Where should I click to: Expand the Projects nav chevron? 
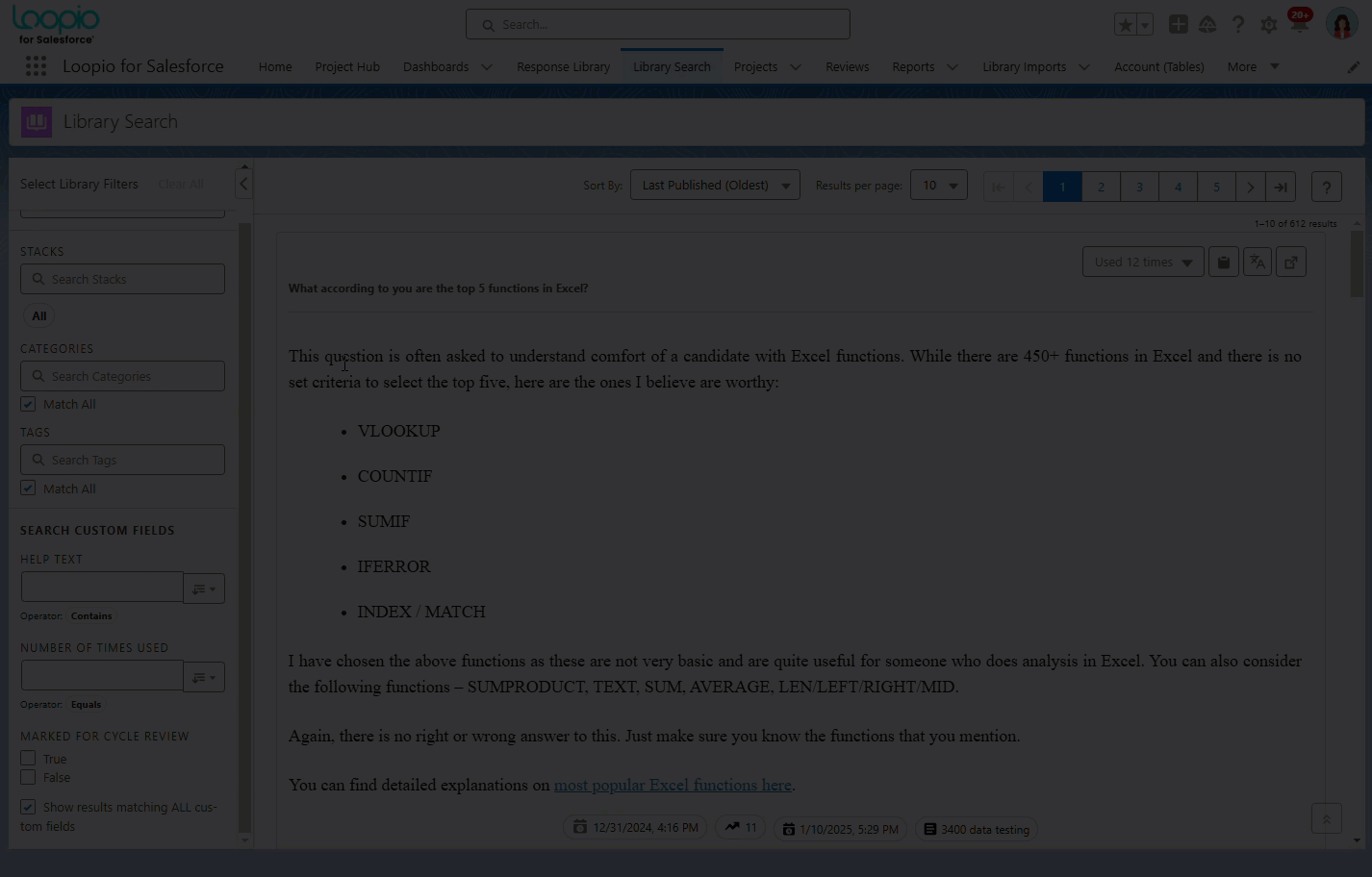pos(795,67)
